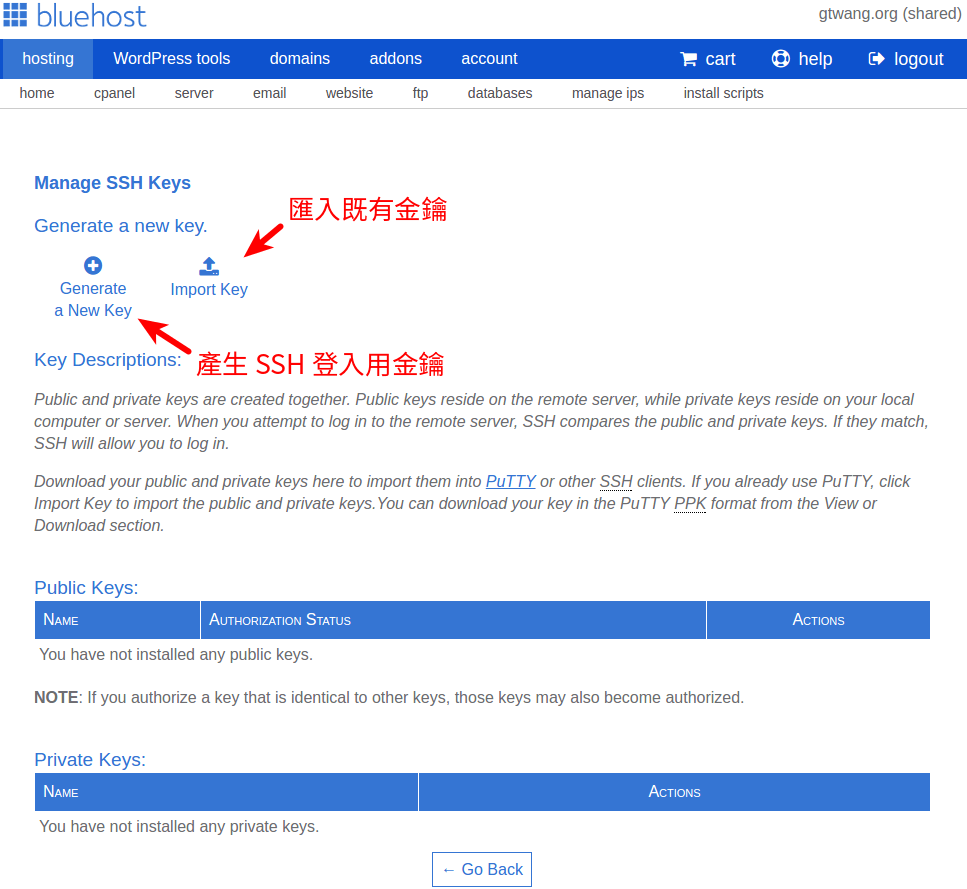Open the shopping cart
Screen dimensions: 967x889
(707, 59)
